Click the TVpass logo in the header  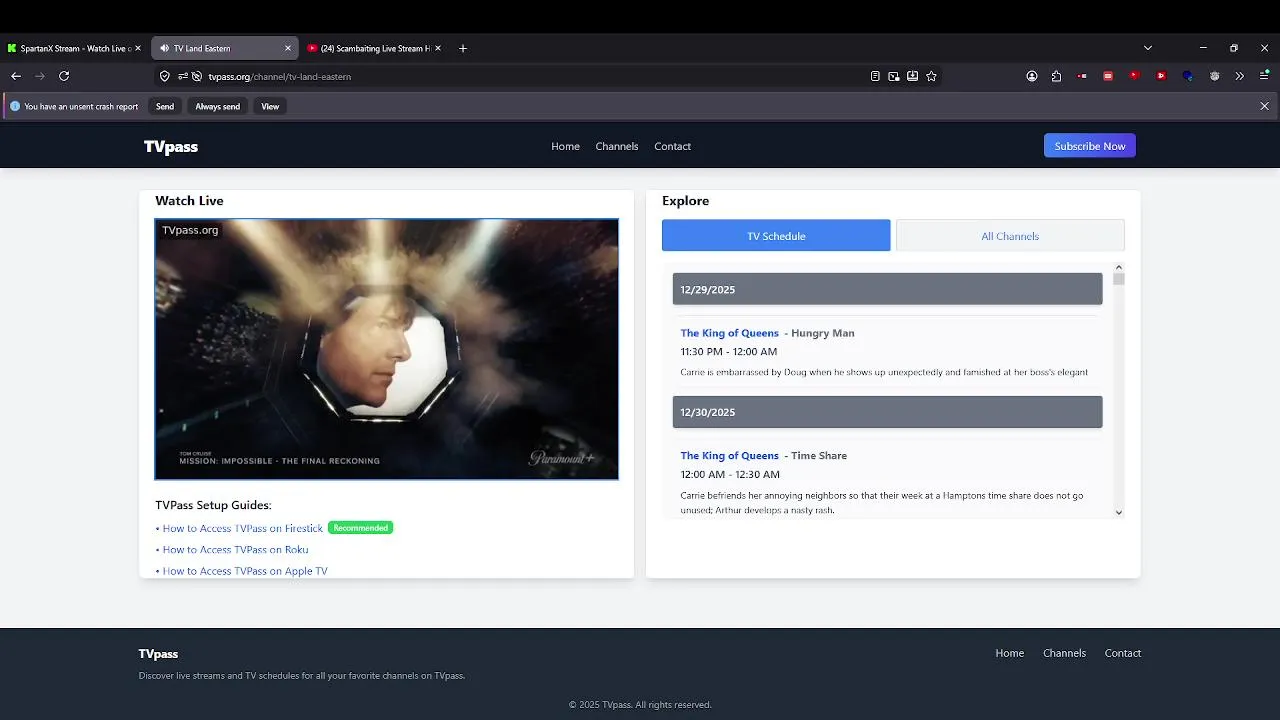click(171, 147)
